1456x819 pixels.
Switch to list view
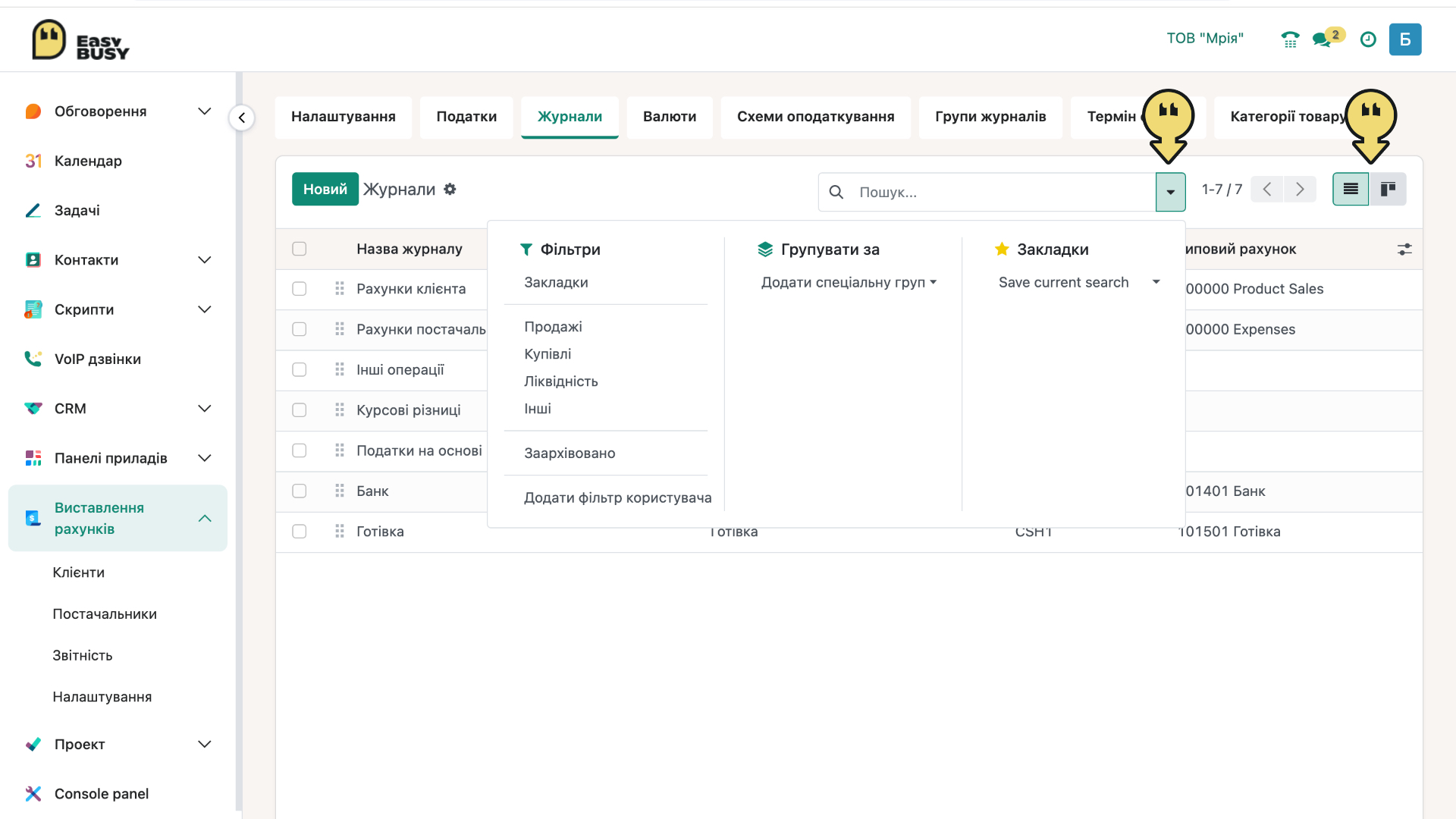1351,189
